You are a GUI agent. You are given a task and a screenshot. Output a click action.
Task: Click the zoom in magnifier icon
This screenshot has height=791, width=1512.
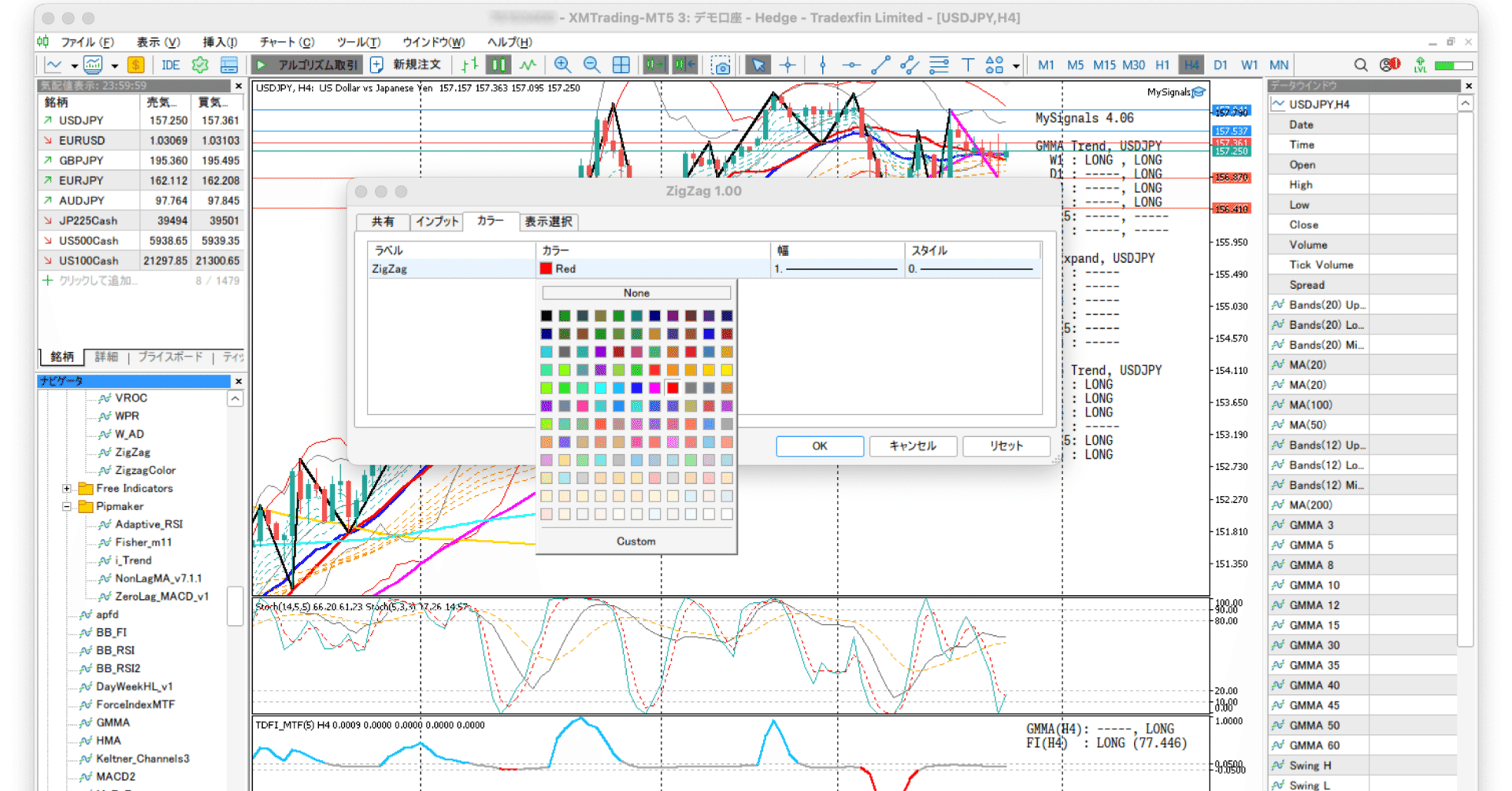tap(562, 65)
